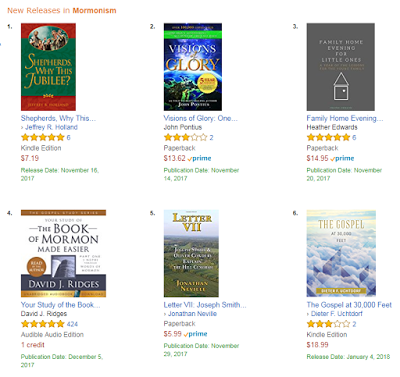Image resolution: width=400 pixels, height=377 pixels.
Task: Click the Visions of Glory book cover
Action: [193, 67]
